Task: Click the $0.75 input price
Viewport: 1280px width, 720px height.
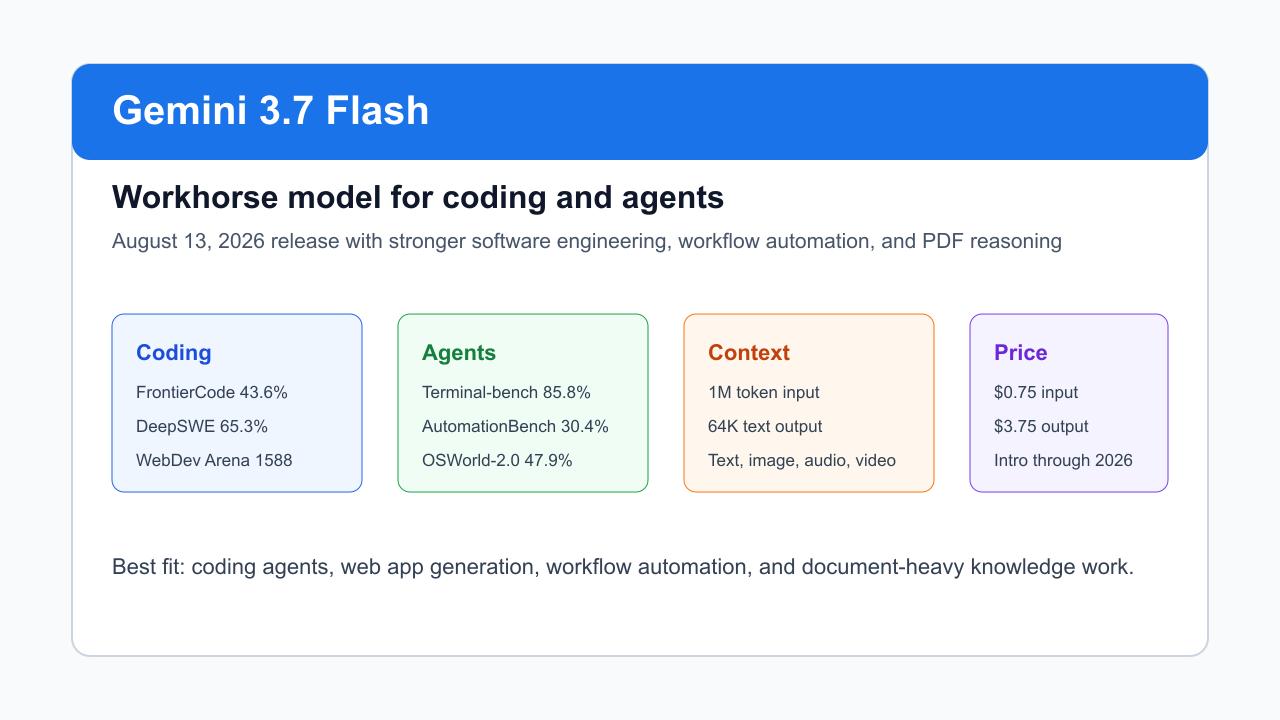Action: pos(1036,392)
